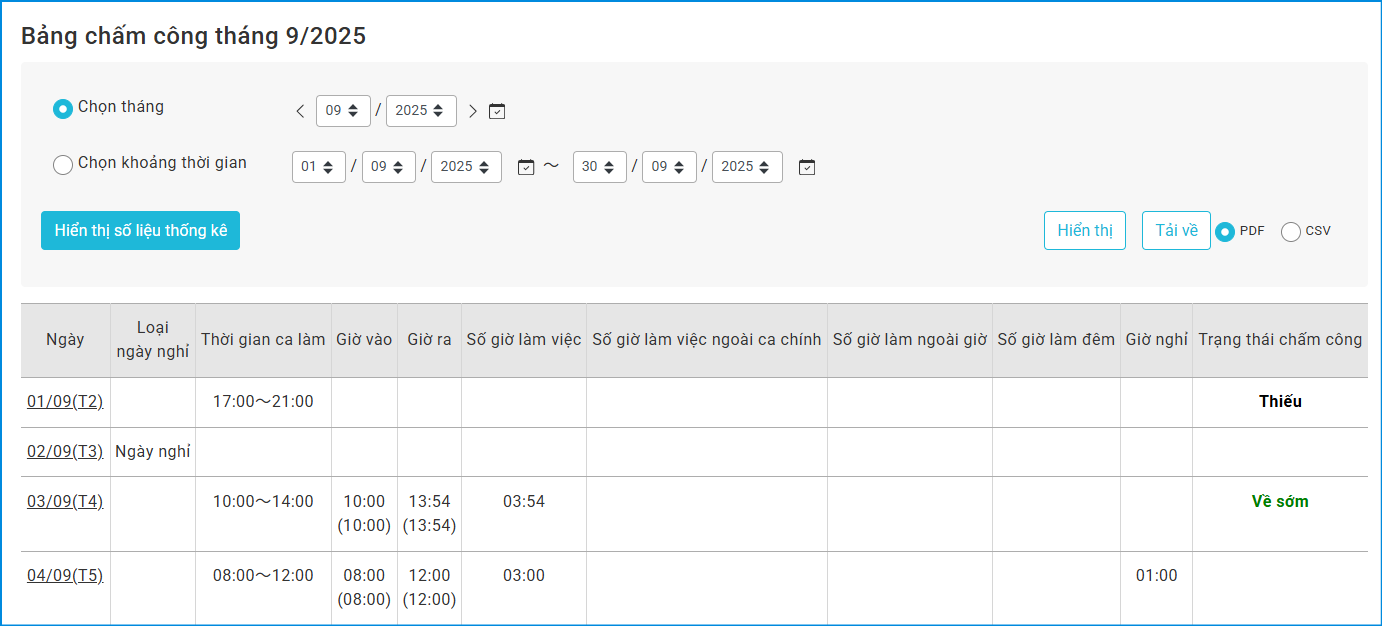Open end day dropdown showing 30

coord(599,167)
